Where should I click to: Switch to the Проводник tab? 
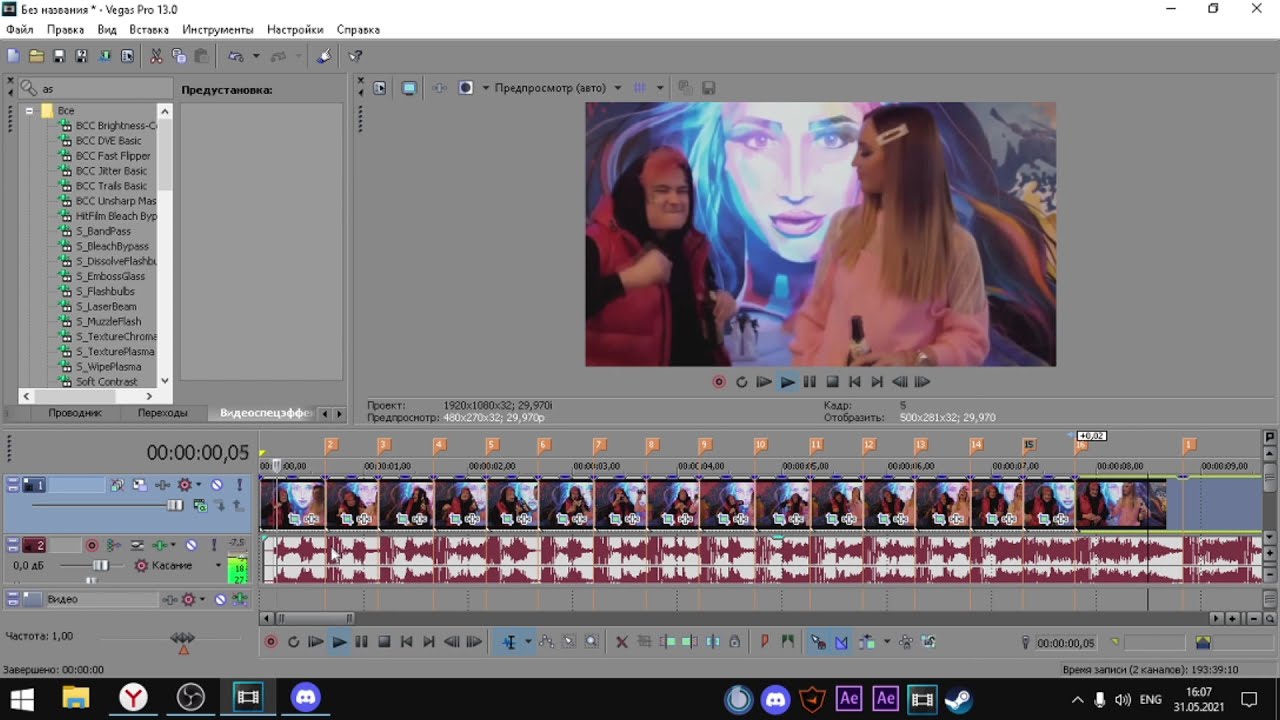tap(75, 413)
